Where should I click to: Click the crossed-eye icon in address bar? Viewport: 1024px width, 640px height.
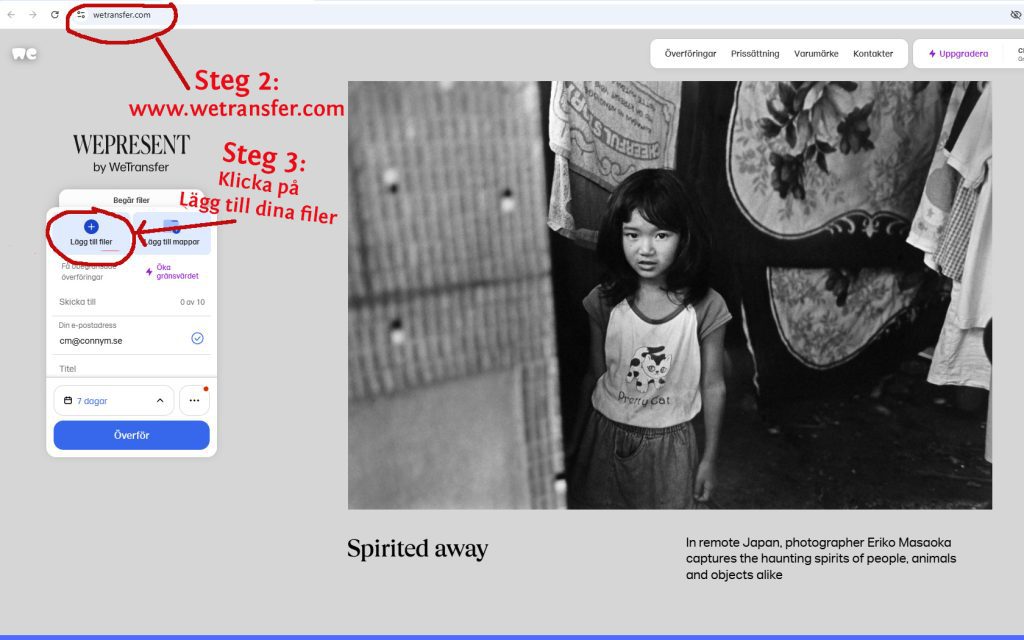pyautogui.click(x=1015, y=15)
